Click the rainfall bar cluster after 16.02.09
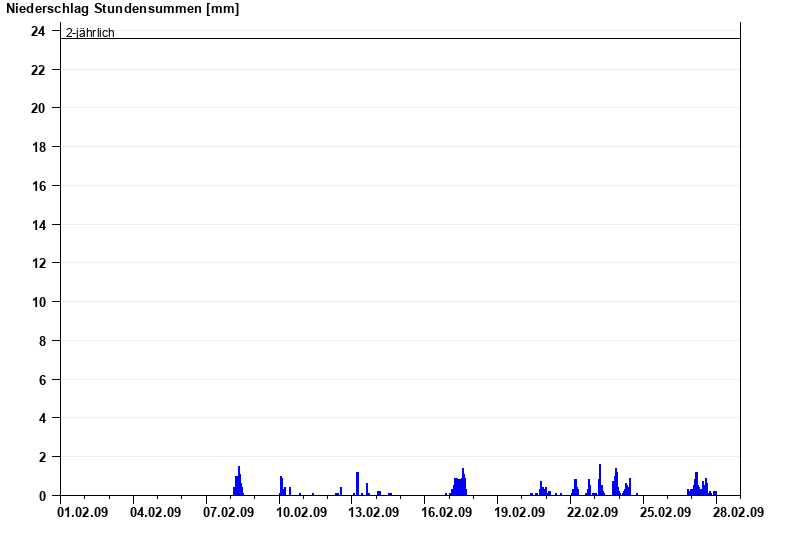 coord(460,485)
